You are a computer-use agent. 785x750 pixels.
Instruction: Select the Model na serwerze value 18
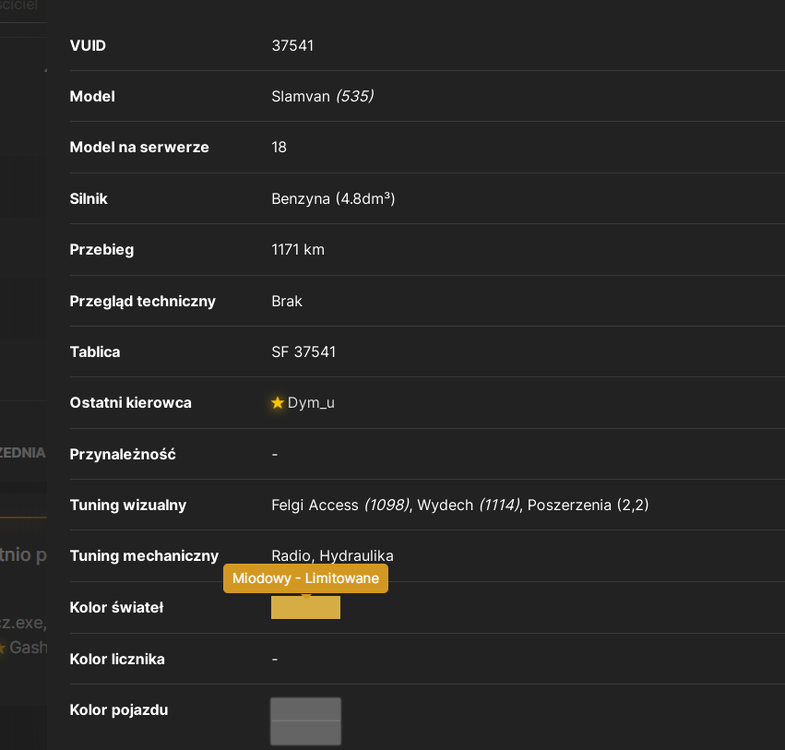279,147
